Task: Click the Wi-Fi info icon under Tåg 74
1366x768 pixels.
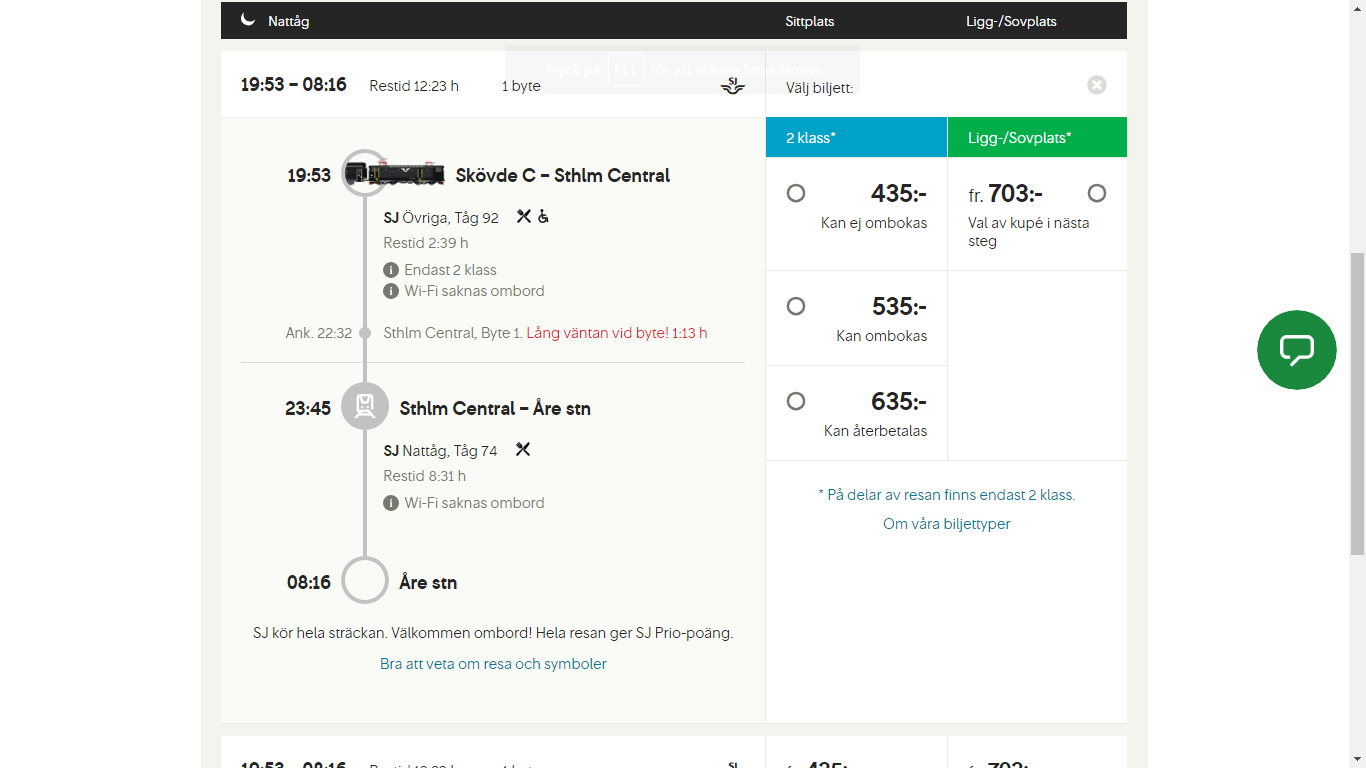Action: [x=391, y=503]
